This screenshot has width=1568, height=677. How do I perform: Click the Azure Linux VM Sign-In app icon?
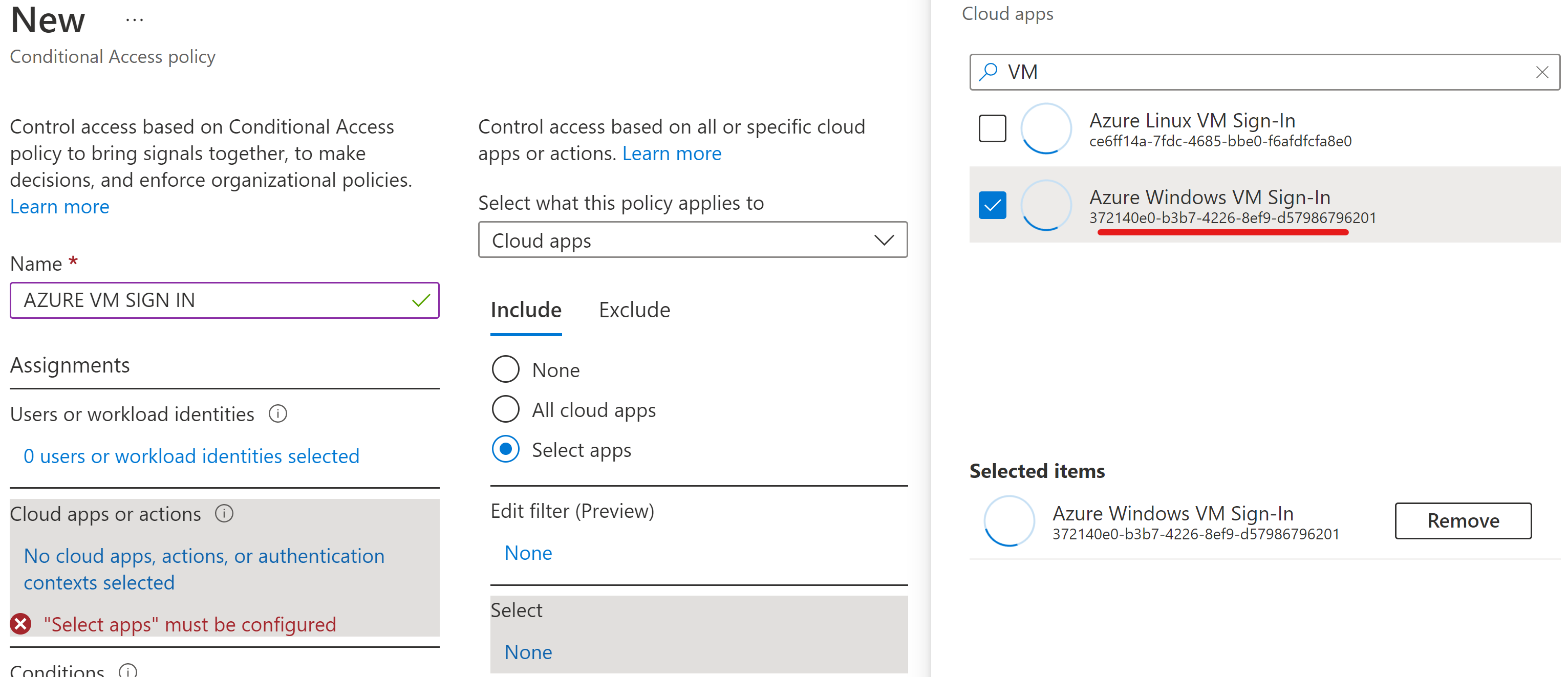point(1046,128)
